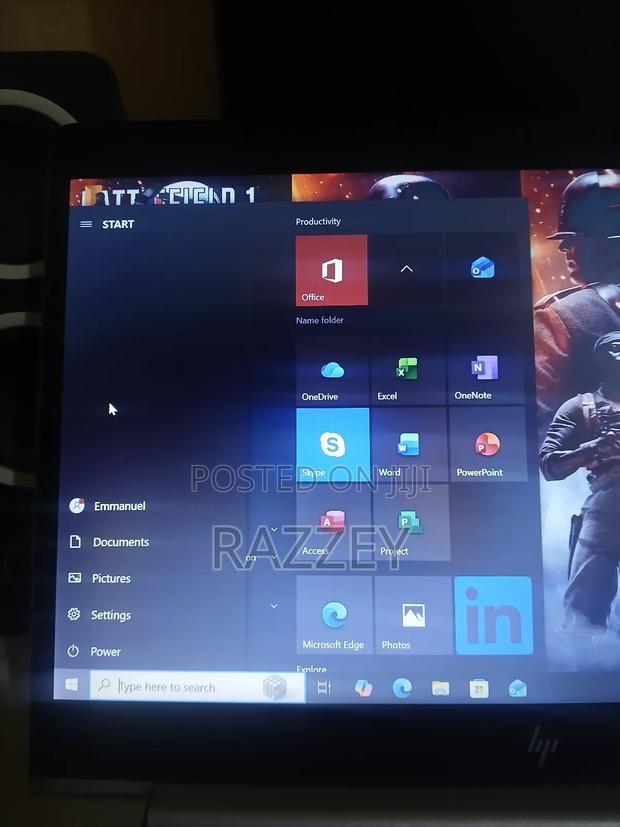Click the Explore group heading

(311, 669)
